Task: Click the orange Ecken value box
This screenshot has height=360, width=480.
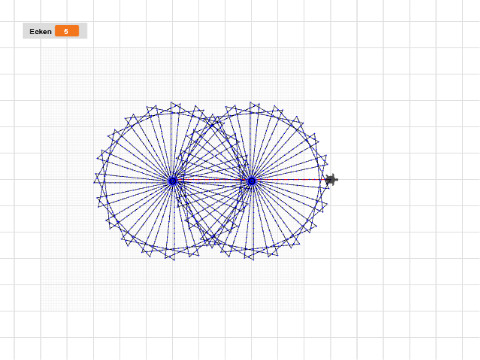Action: pyautogui.click(x=67, y=31)
